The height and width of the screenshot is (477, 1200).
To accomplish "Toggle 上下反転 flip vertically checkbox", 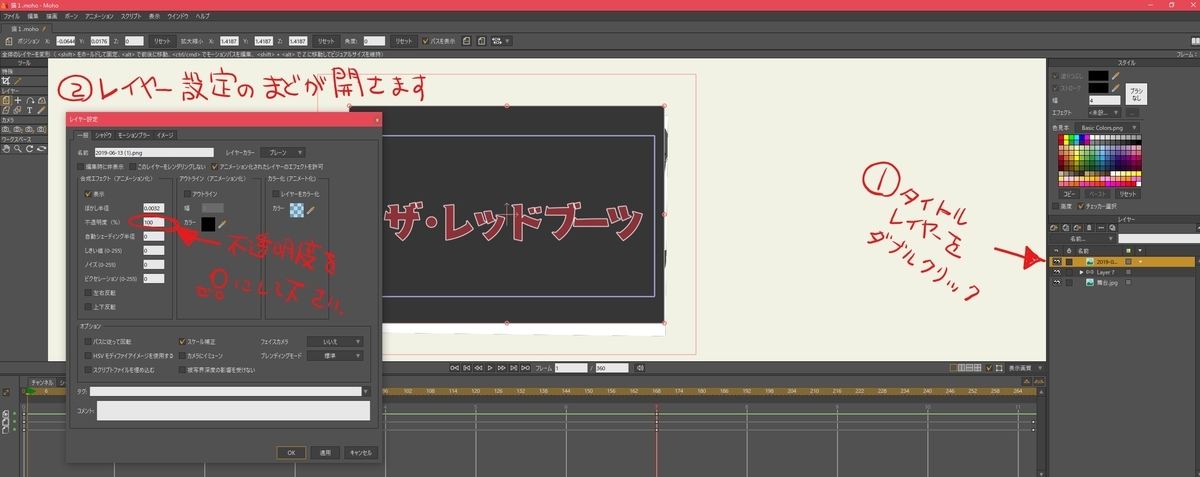I will click(88, 306).
